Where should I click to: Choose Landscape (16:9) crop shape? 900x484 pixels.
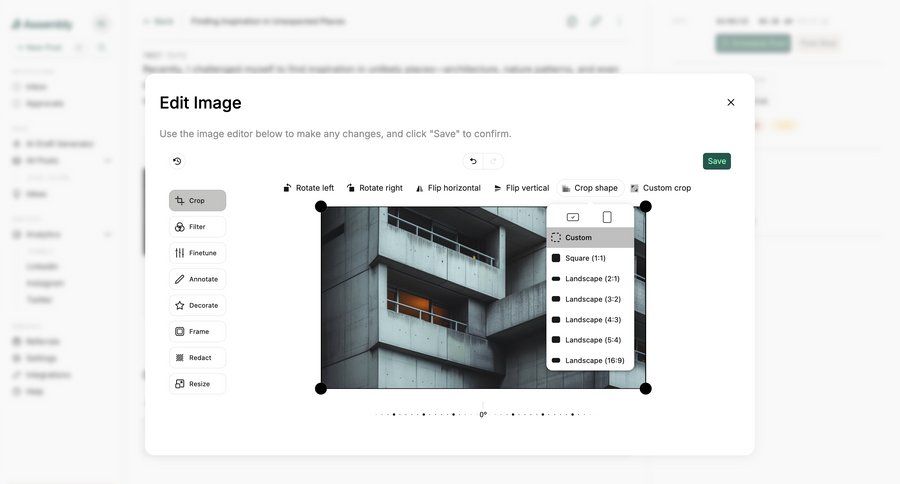[590, 361]
